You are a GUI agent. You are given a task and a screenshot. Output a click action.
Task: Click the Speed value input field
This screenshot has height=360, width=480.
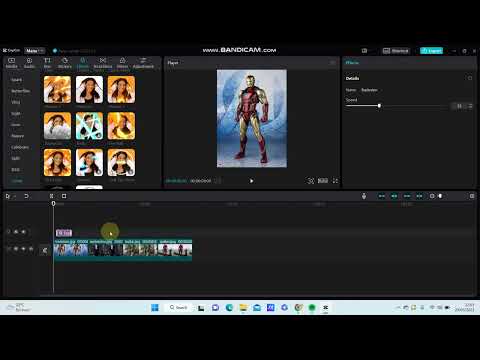[x=459, y=106]
